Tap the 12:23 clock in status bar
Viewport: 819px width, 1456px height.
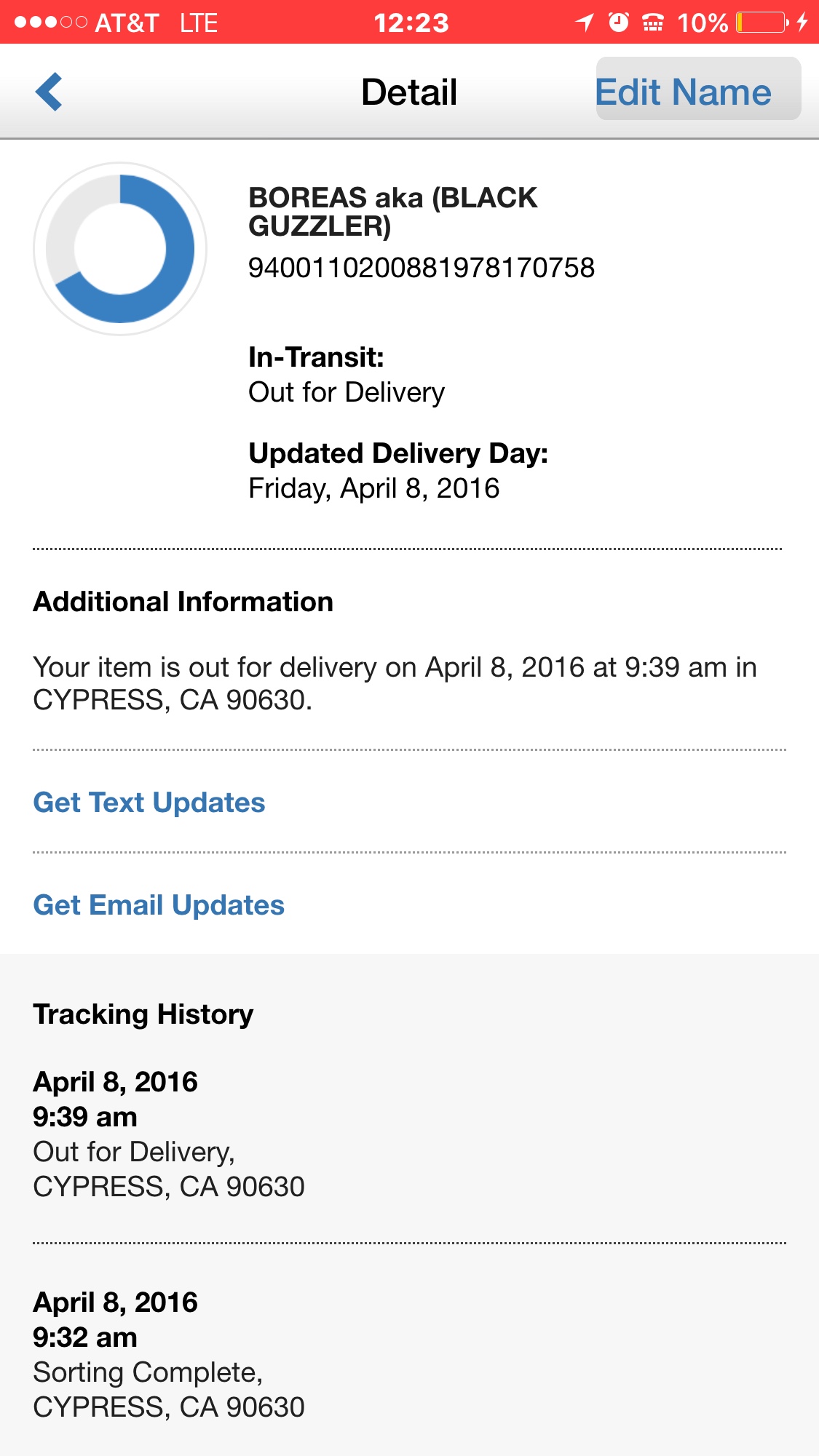[x=411, y=23]
